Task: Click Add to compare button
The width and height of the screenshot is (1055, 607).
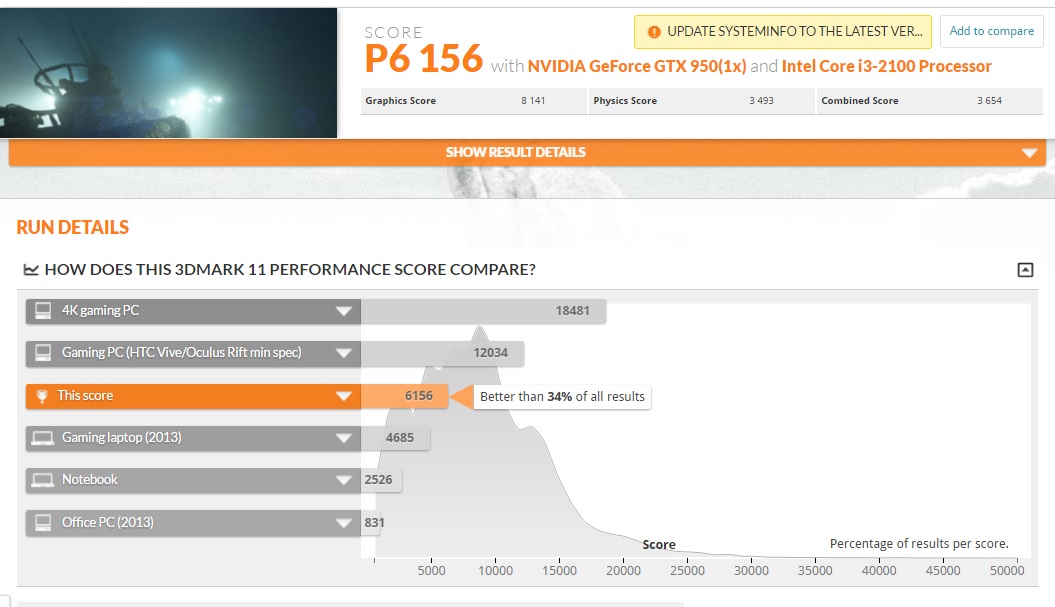Action: (991, 31)
